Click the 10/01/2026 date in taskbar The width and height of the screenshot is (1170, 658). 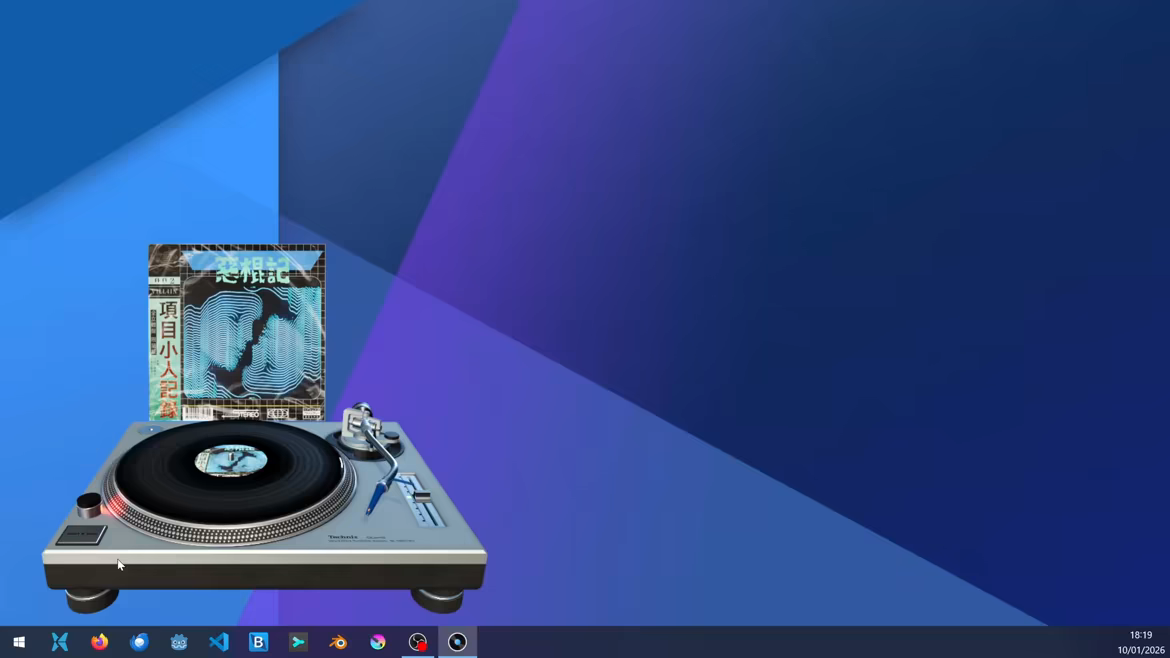pyautogui.click(x=1141, y=650)
